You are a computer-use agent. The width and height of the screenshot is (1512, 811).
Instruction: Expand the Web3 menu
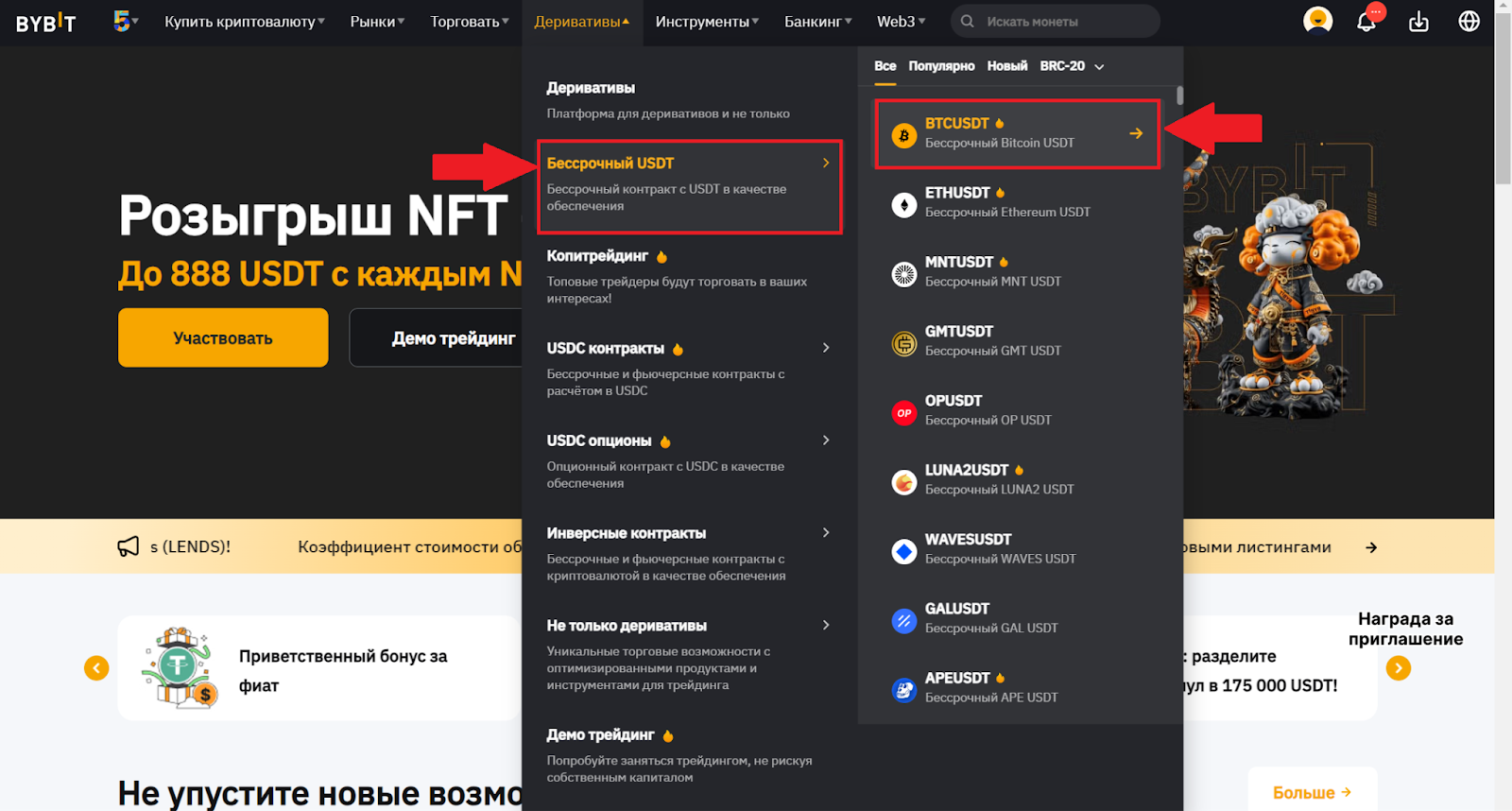pos(901,21)
